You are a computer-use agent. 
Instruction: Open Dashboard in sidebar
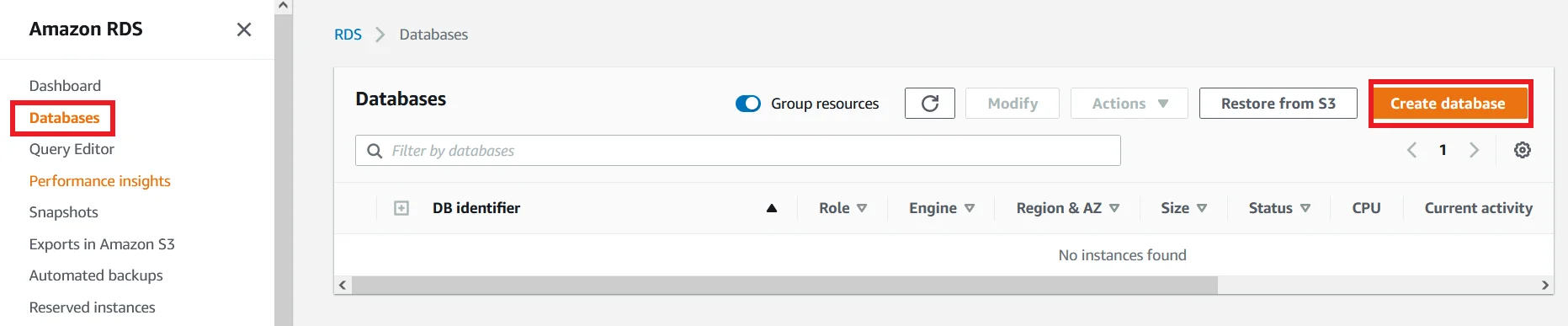click(x=65, y=86)
